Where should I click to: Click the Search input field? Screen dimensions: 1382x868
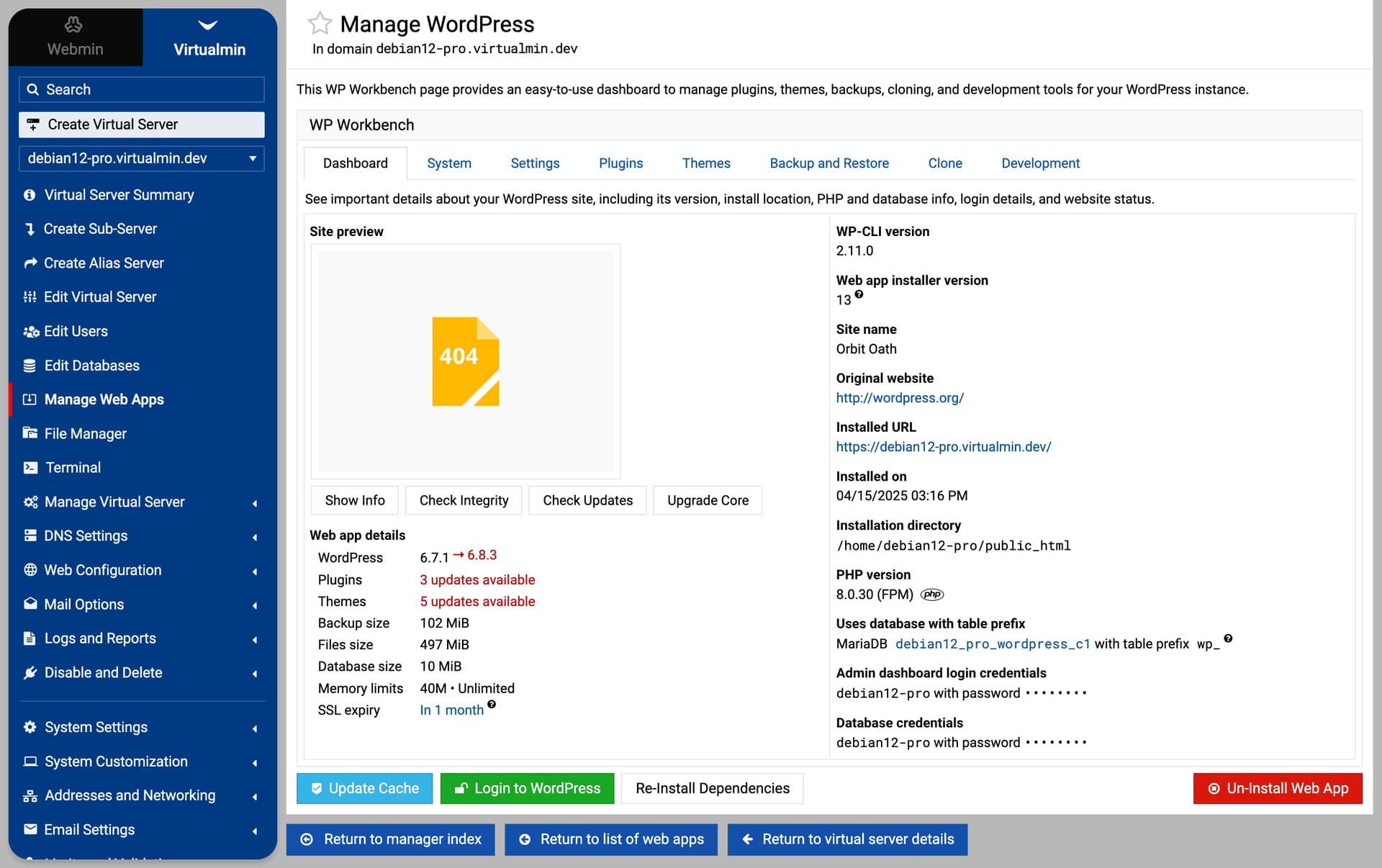coord(142,89)
